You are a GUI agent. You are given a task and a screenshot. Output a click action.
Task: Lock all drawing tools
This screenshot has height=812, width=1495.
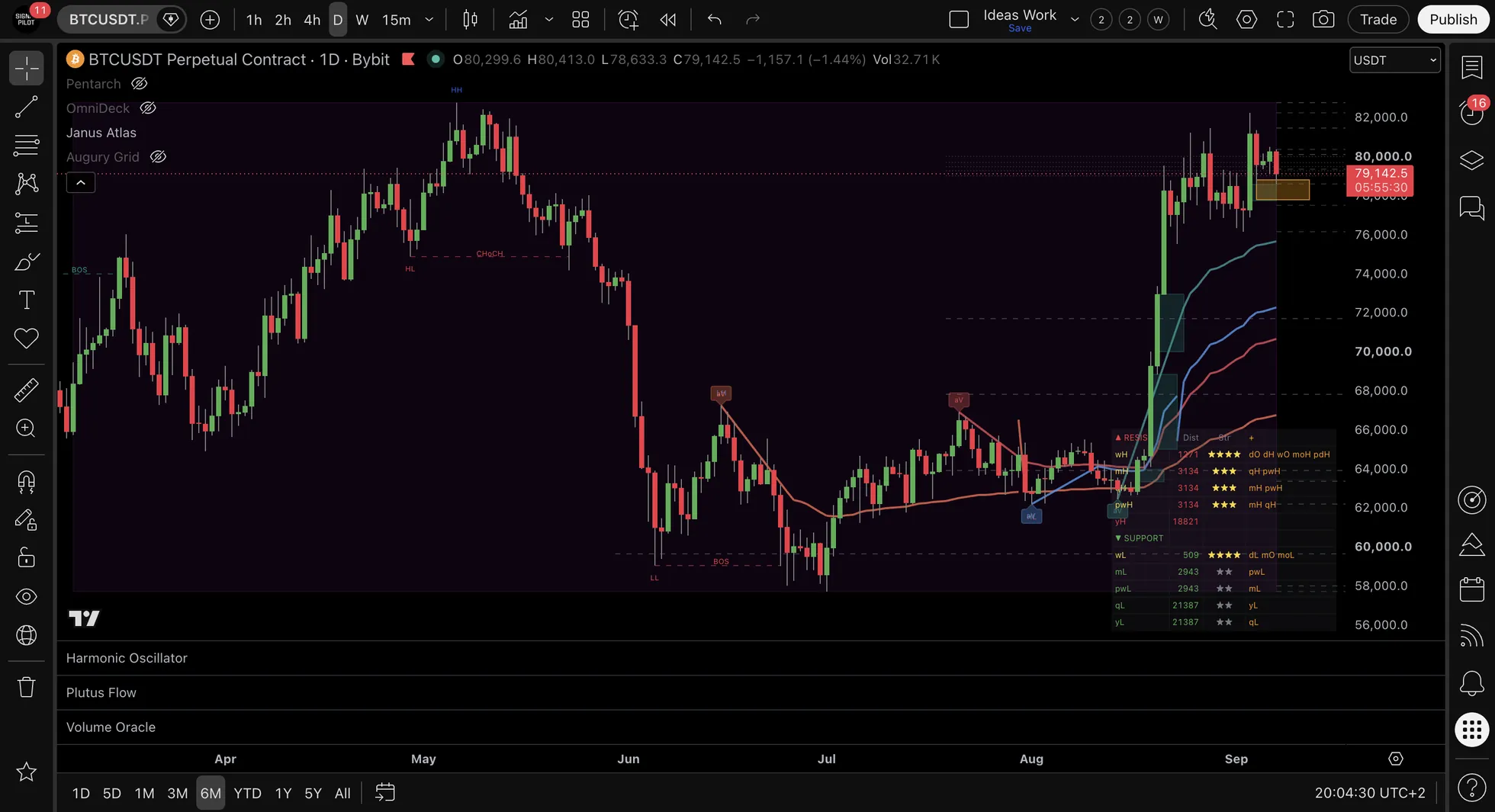27,558
